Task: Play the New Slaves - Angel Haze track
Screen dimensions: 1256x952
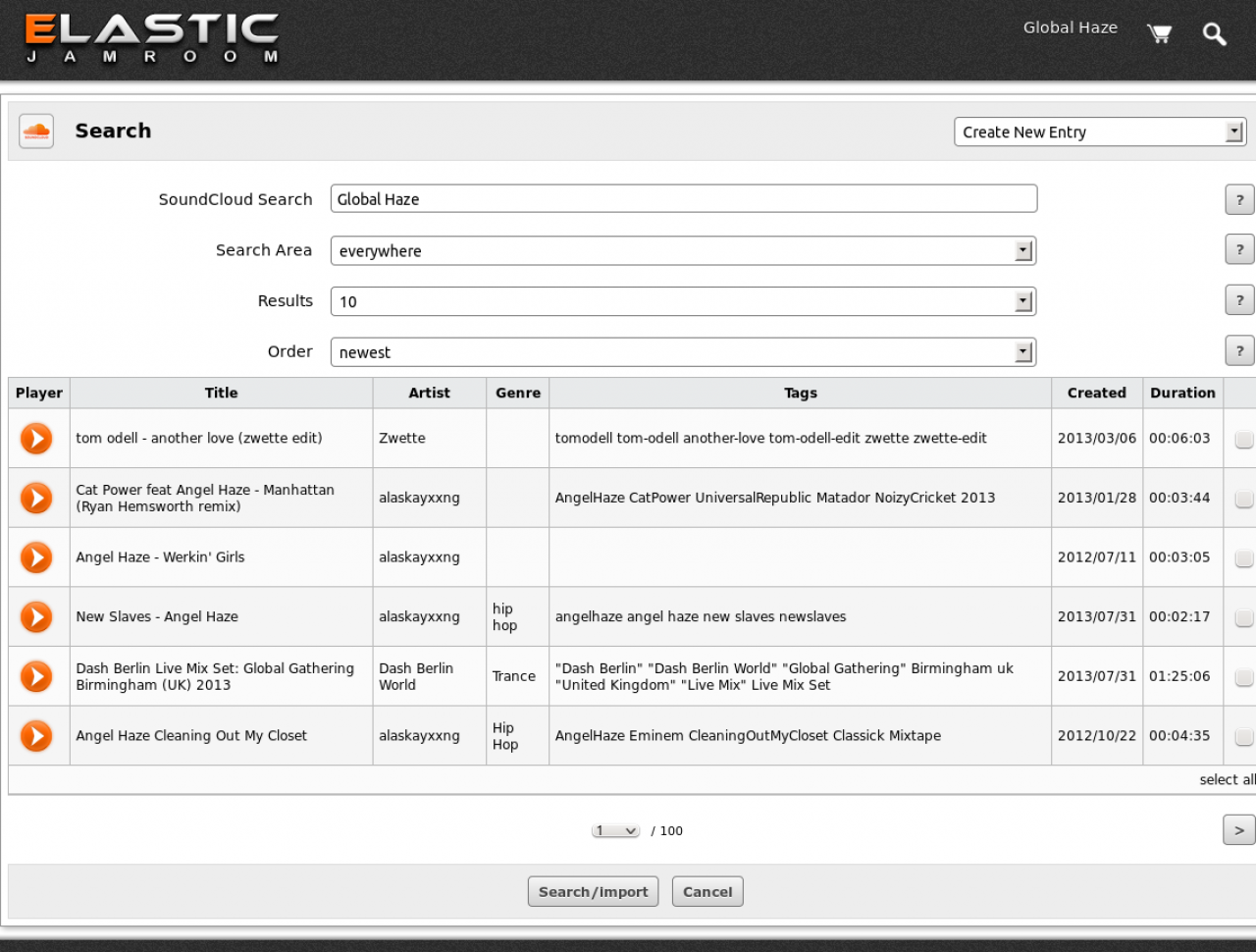Action: click(x=36, y=617)
